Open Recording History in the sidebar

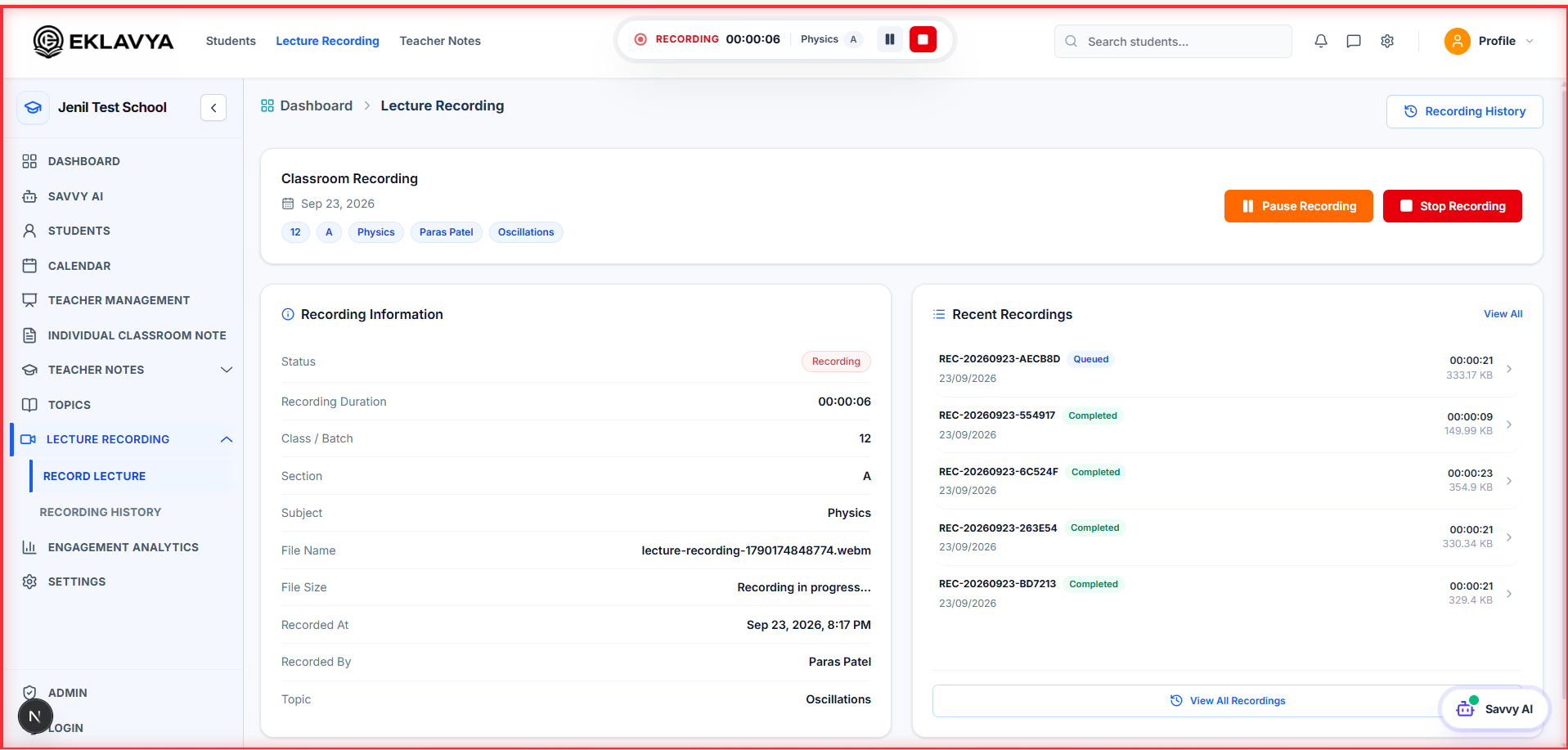point(101,512)
